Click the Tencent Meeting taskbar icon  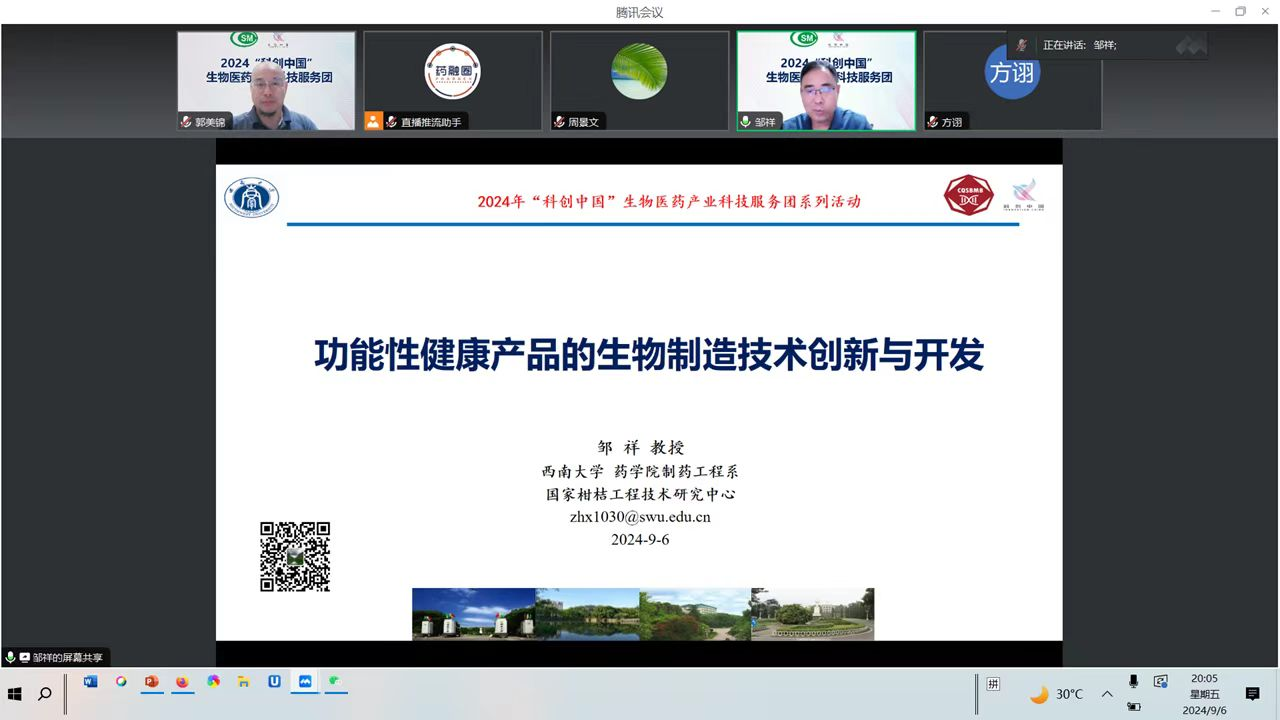(x=305, y=682)
